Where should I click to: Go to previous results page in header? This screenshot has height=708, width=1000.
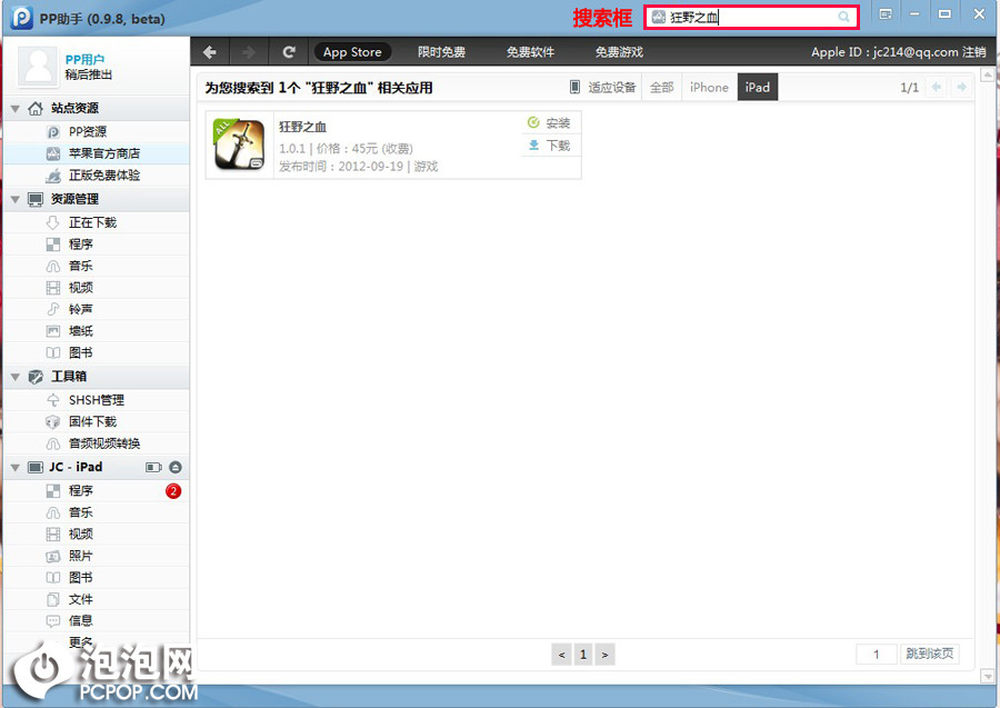[936, 87]
